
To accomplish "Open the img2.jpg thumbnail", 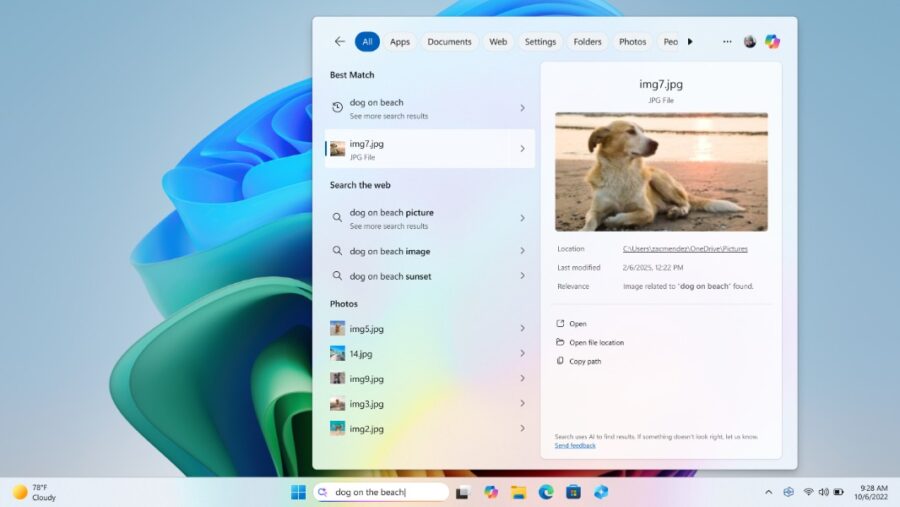I will 338,428.
